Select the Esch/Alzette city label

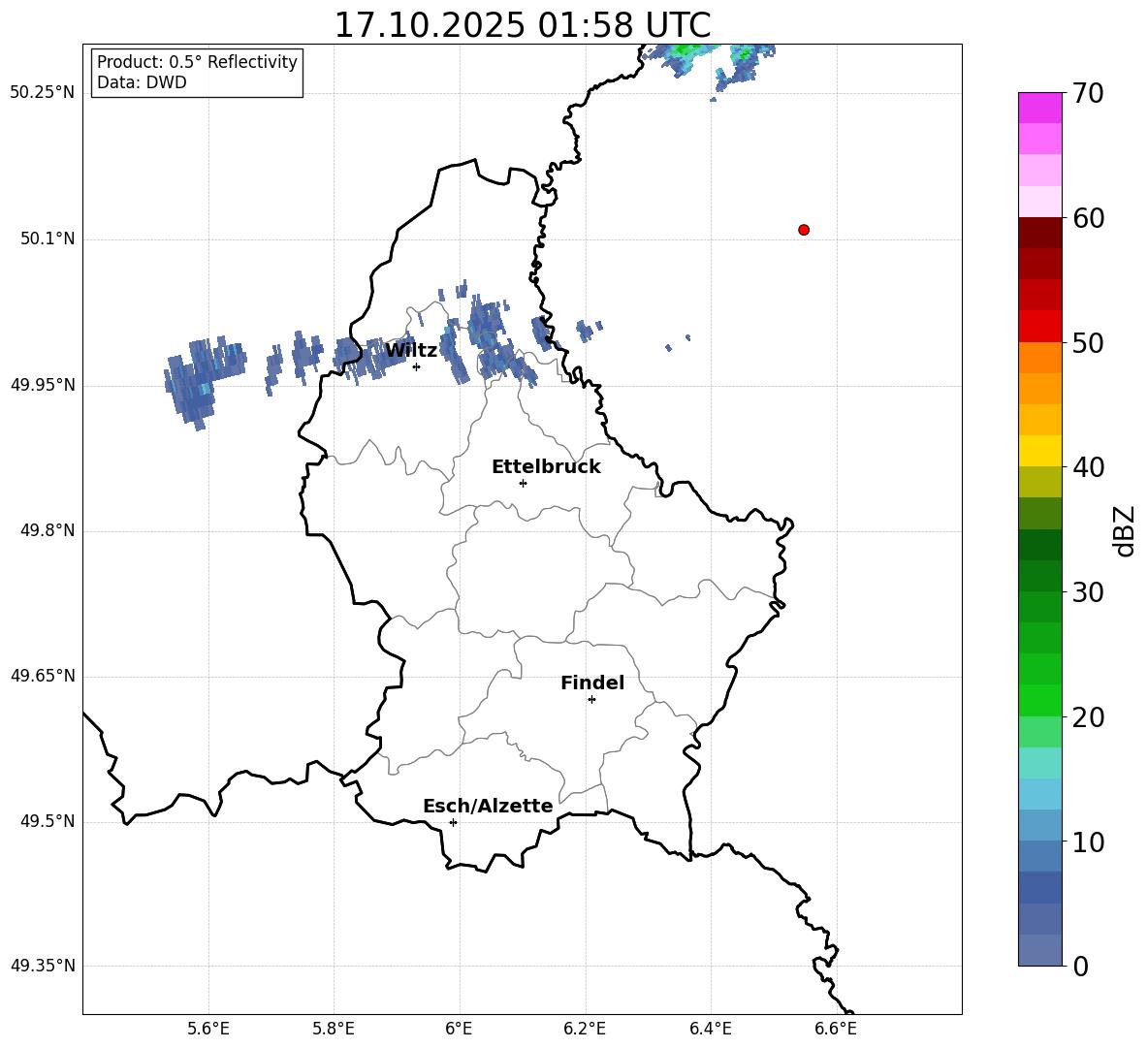tap(488, 806)
